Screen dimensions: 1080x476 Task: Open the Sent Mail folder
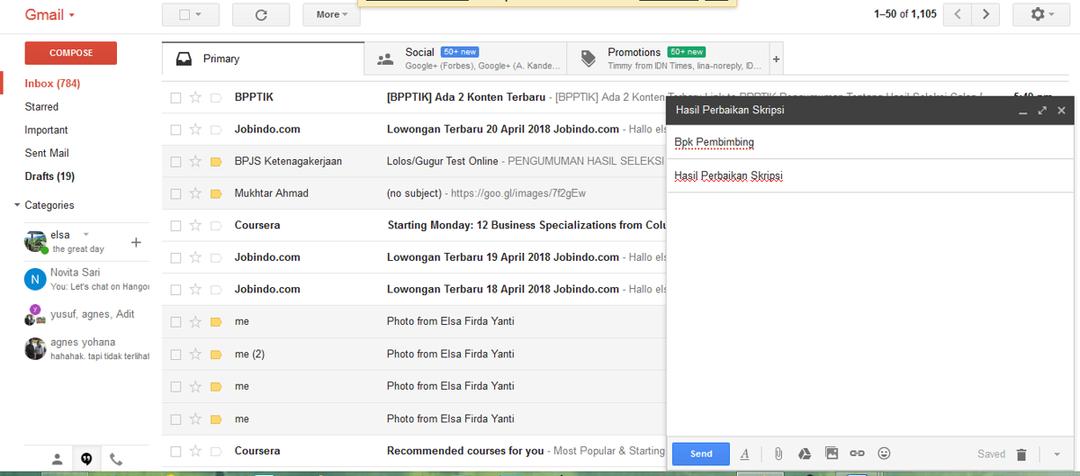(x=47, y=153)
